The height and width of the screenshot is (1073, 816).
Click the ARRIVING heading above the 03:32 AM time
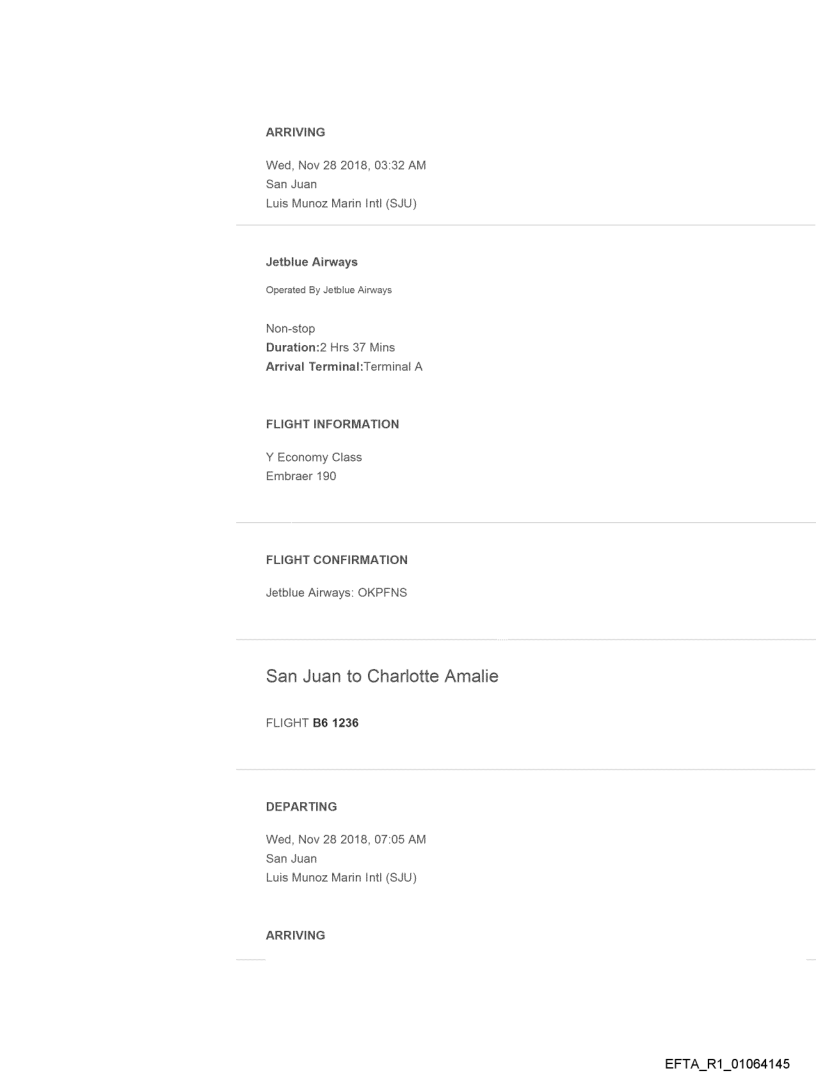[295, 132]
